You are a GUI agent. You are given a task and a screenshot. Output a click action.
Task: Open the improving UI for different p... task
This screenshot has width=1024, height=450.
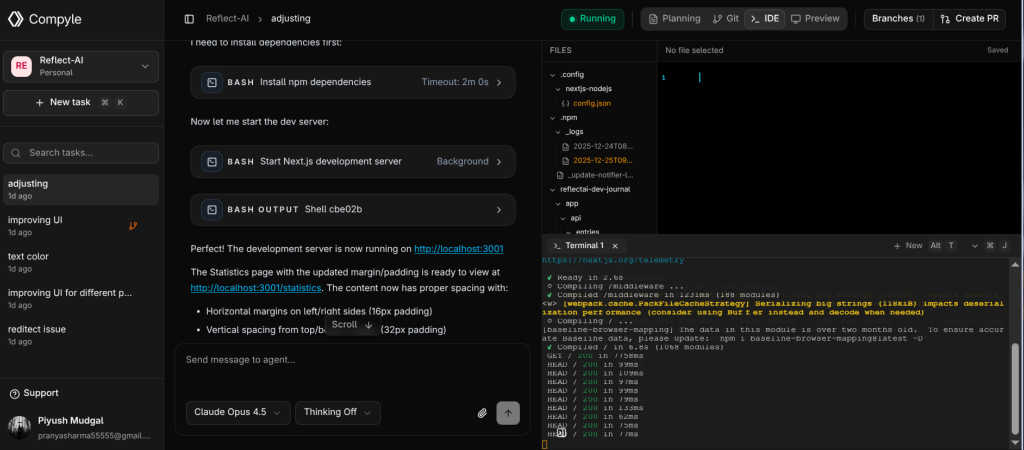tap(81, 298)
